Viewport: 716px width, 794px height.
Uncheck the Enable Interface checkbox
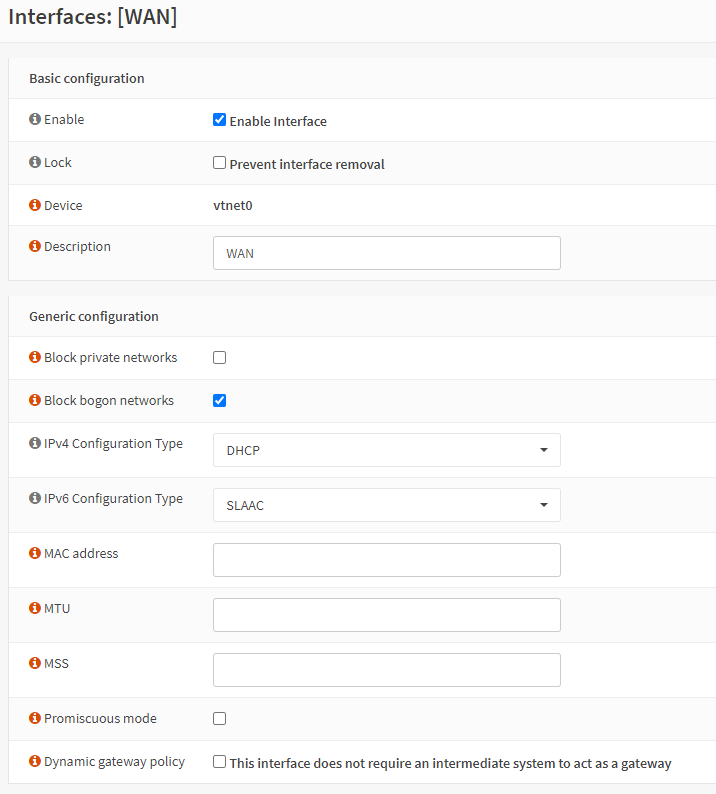[x=219, y=120]
